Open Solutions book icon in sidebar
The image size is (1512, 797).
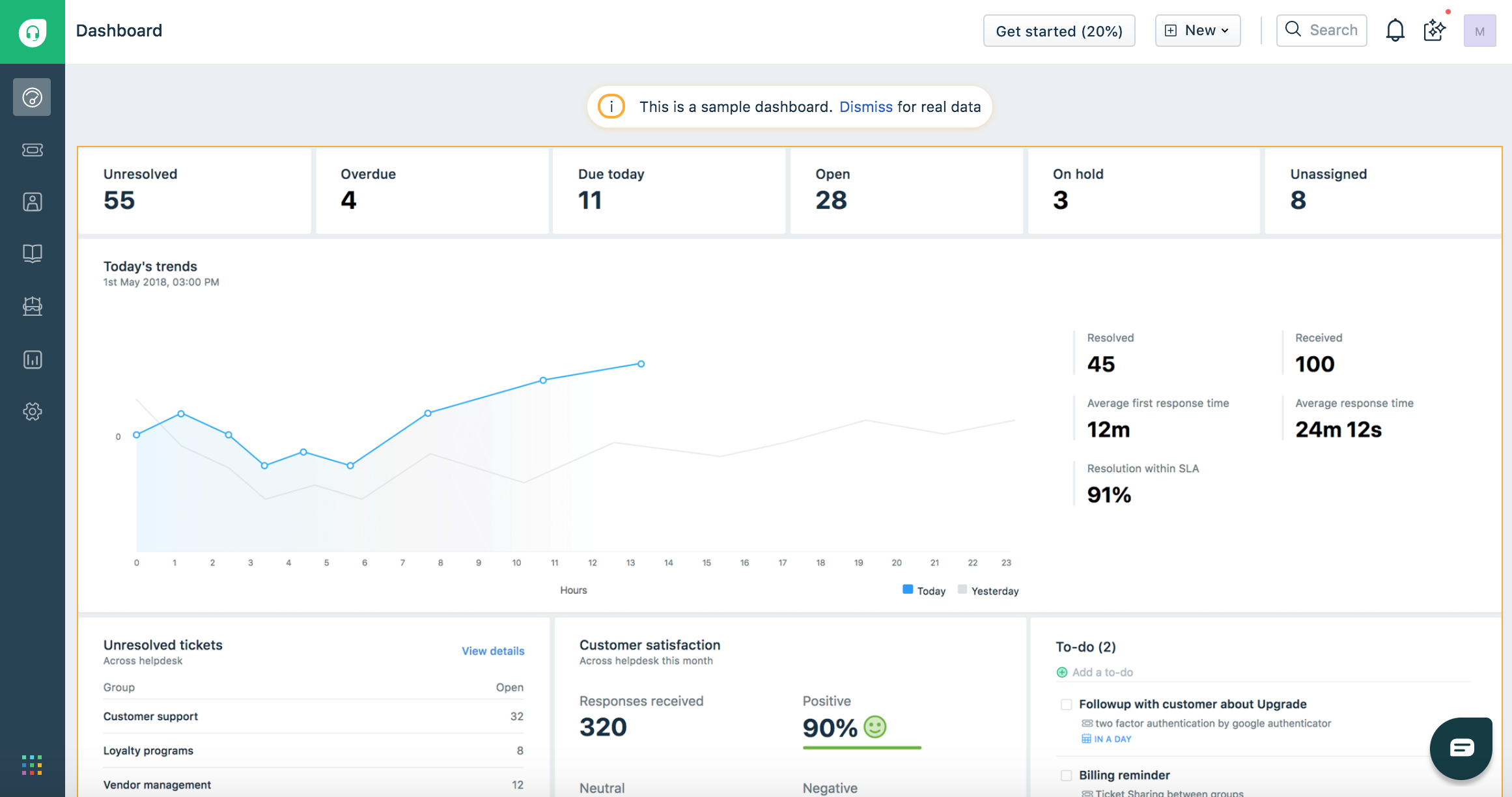pyautogui.click(x=32, y=253)
